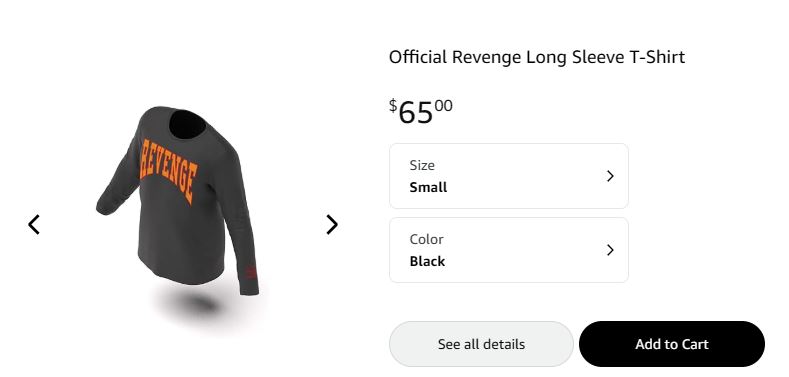Screen dimensions: 789x377
Task: Expand the Size selector showing Small
Action: coord(509,176)
